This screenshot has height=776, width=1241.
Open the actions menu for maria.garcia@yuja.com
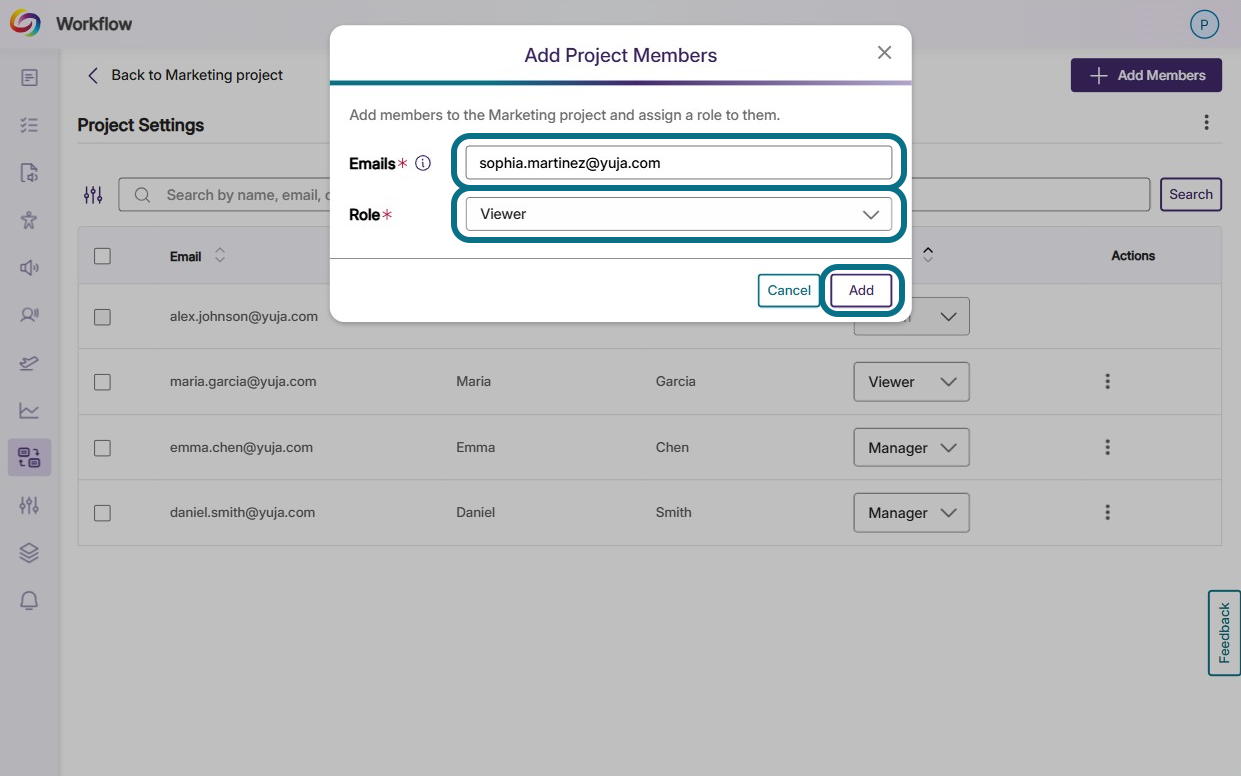point(1107,381)
